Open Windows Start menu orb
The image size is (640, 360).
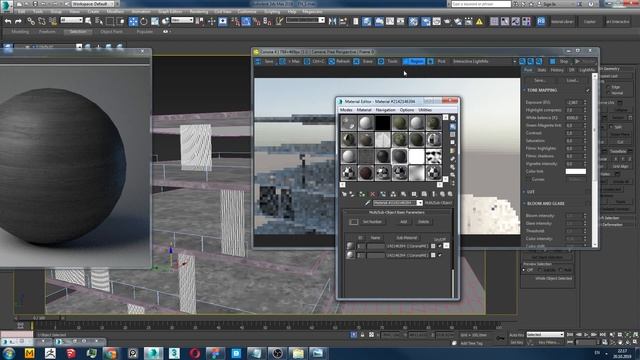tap(9, 353)
